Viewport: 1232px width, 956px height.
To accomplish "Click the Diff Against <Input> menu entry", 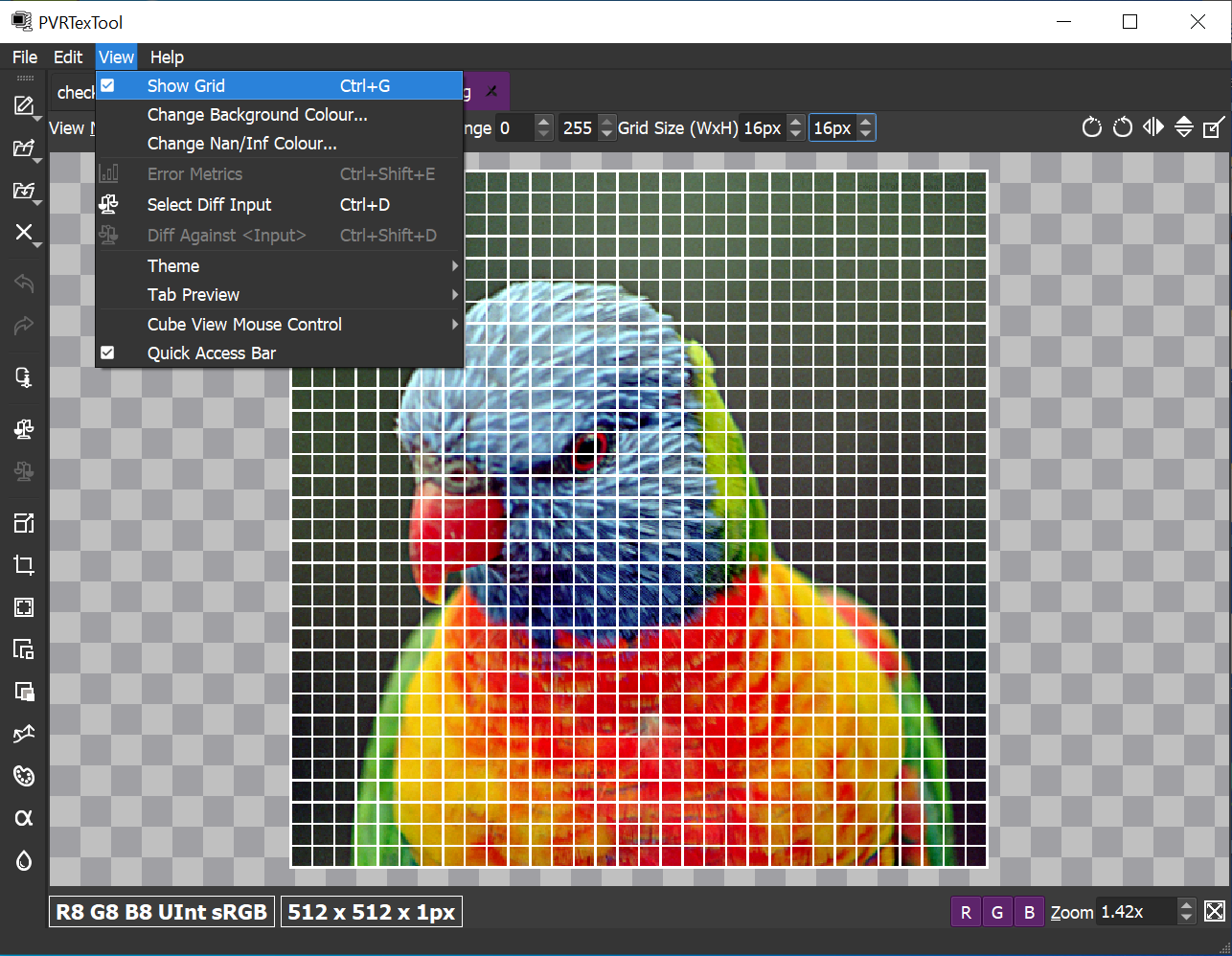I will pyautogui.click(x=280, y=235).
